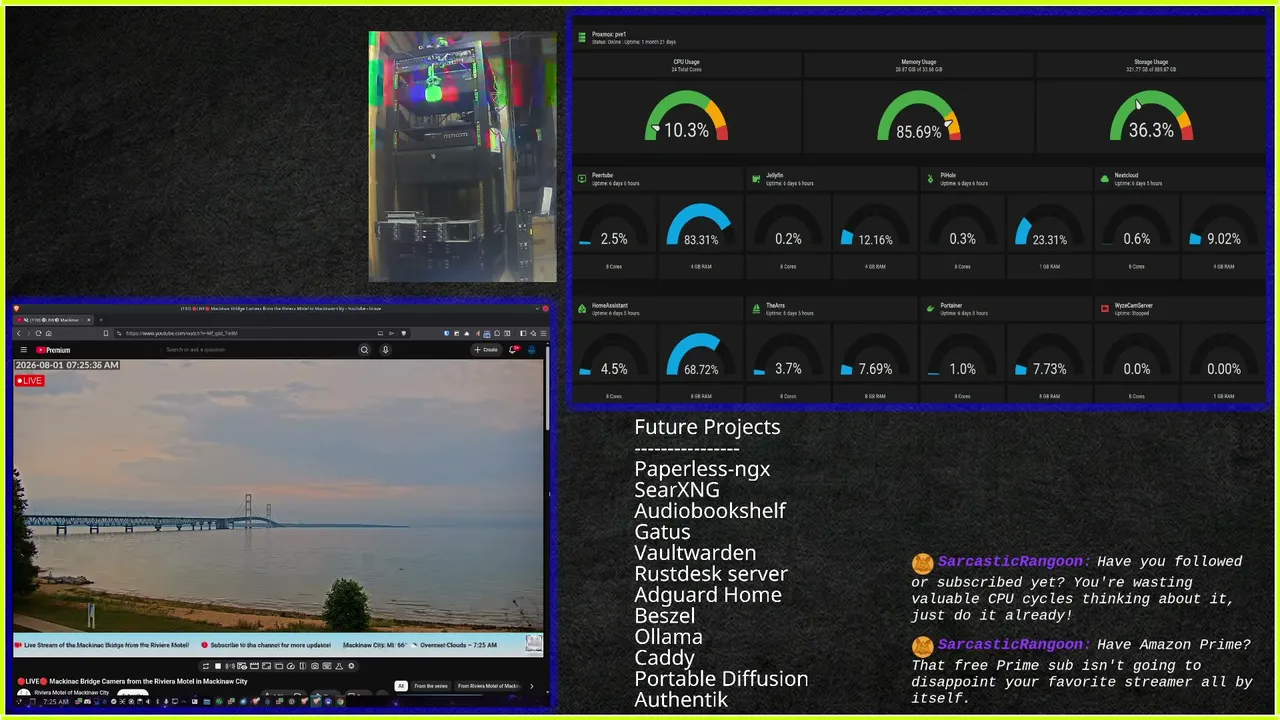Viewport: 1280px width, 720px height.
Task: Click the HomeAssistant service icon
Action: point(582,309)
